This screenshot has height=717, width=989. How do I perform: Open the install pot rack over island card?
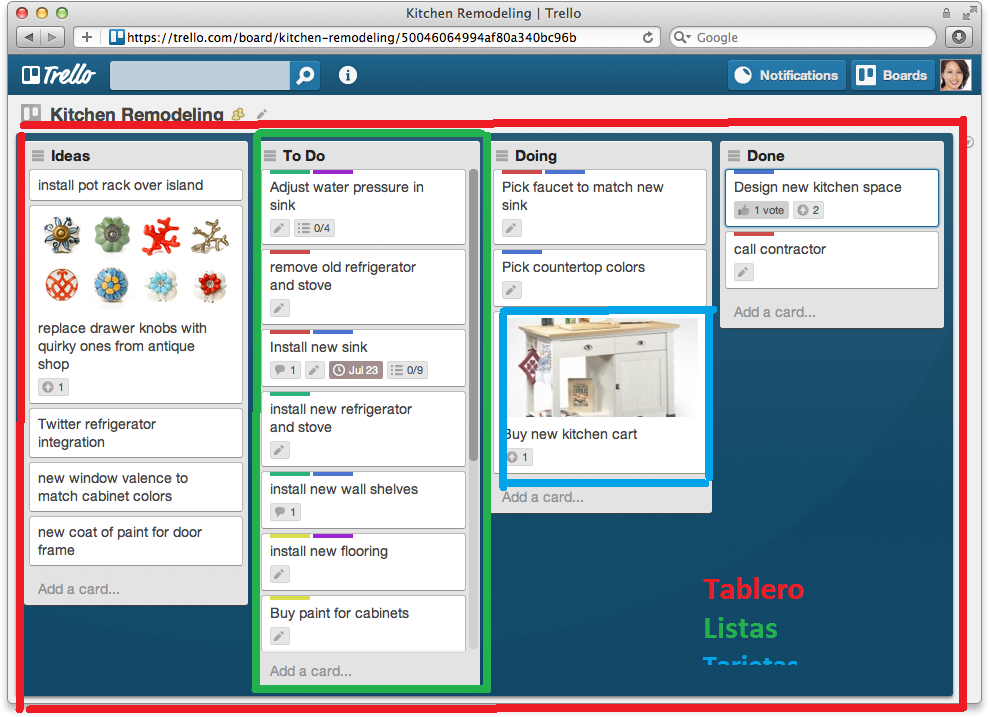click(136, 185)
